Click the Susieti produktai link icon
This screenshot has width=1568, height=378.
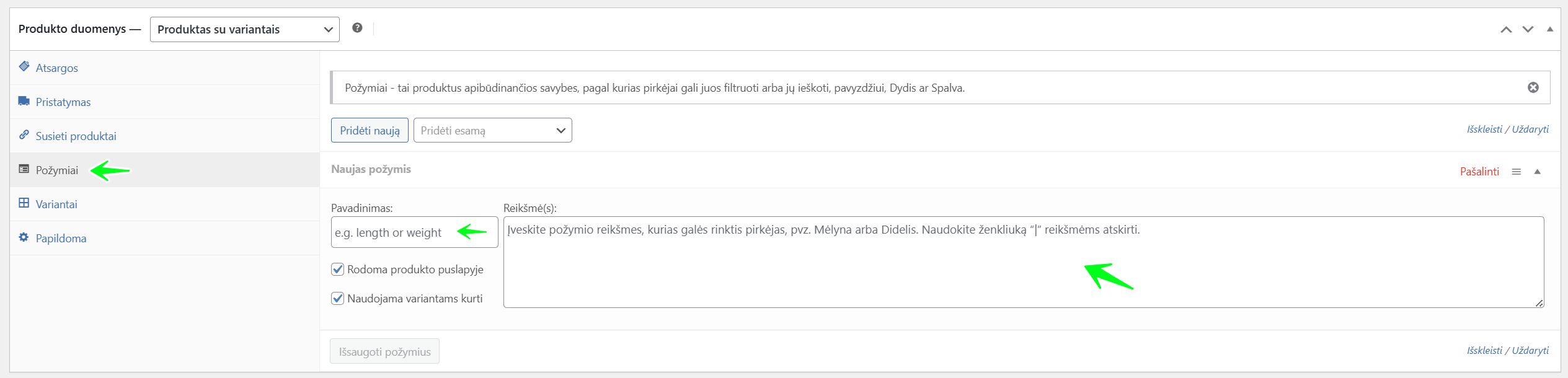(24, 134)
